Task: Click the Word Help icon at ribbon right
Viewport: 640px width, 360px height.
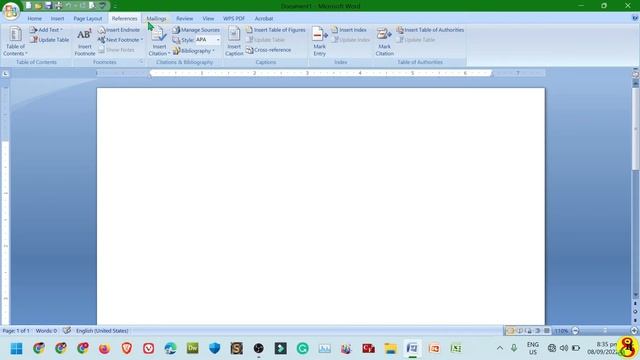Action: click(635, 18)
